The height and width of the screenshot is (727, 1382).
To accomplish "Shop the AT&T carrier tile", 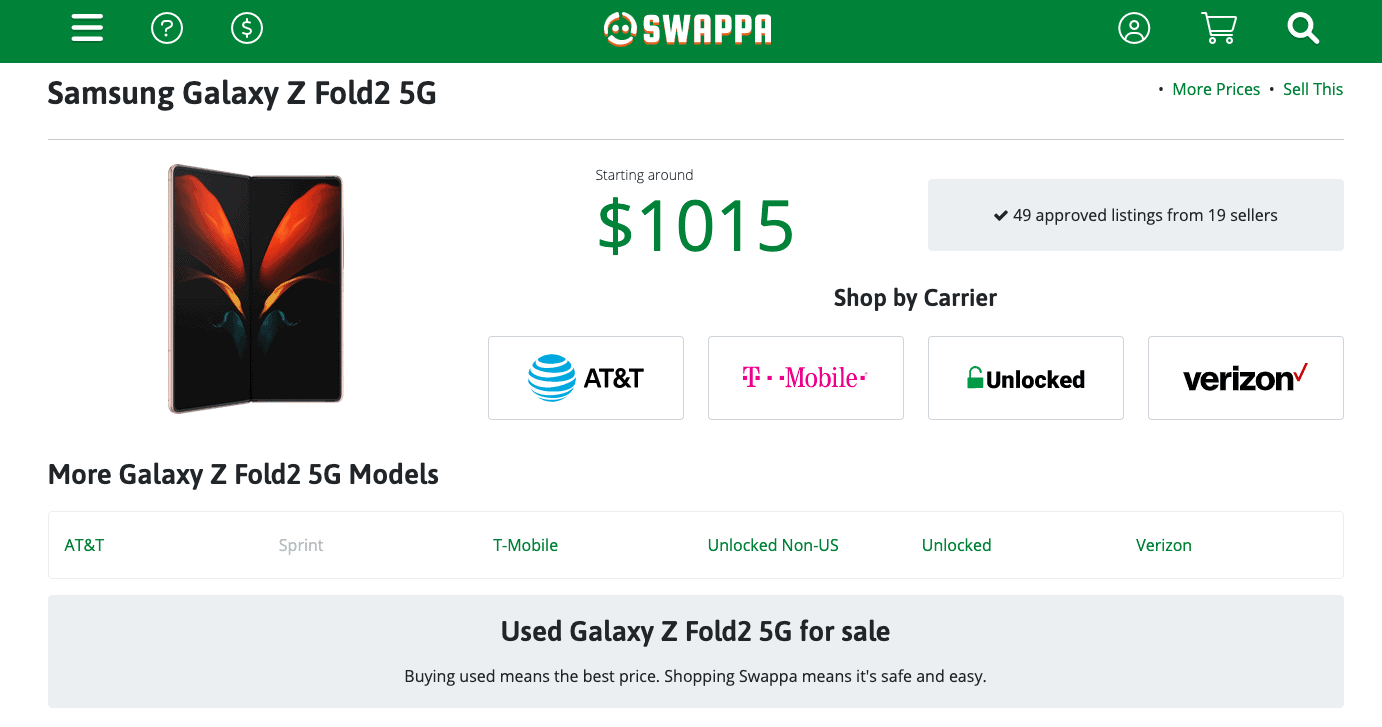I will tap(586, 378).
